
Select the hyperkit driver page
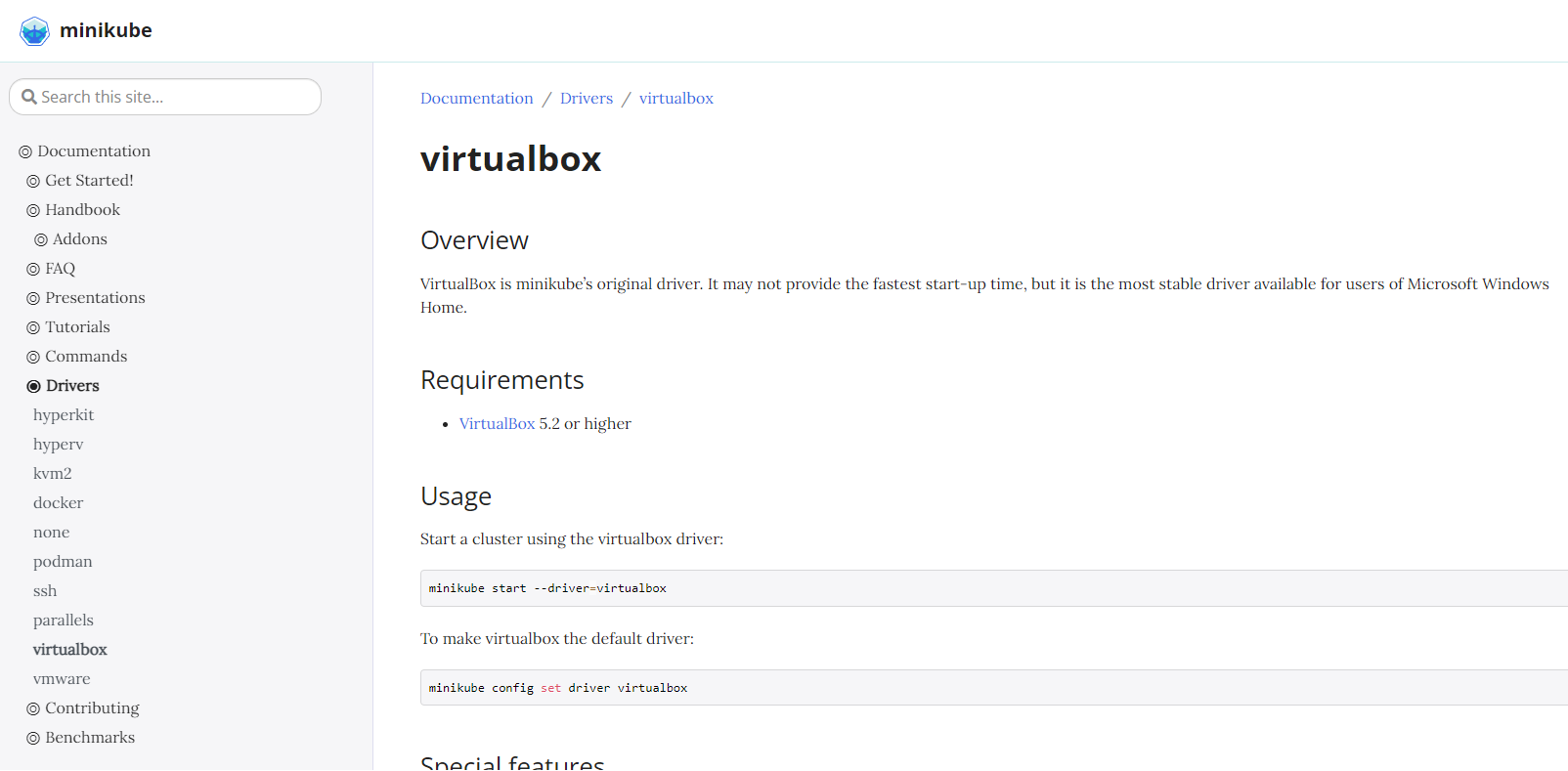(x=64, y=415)
